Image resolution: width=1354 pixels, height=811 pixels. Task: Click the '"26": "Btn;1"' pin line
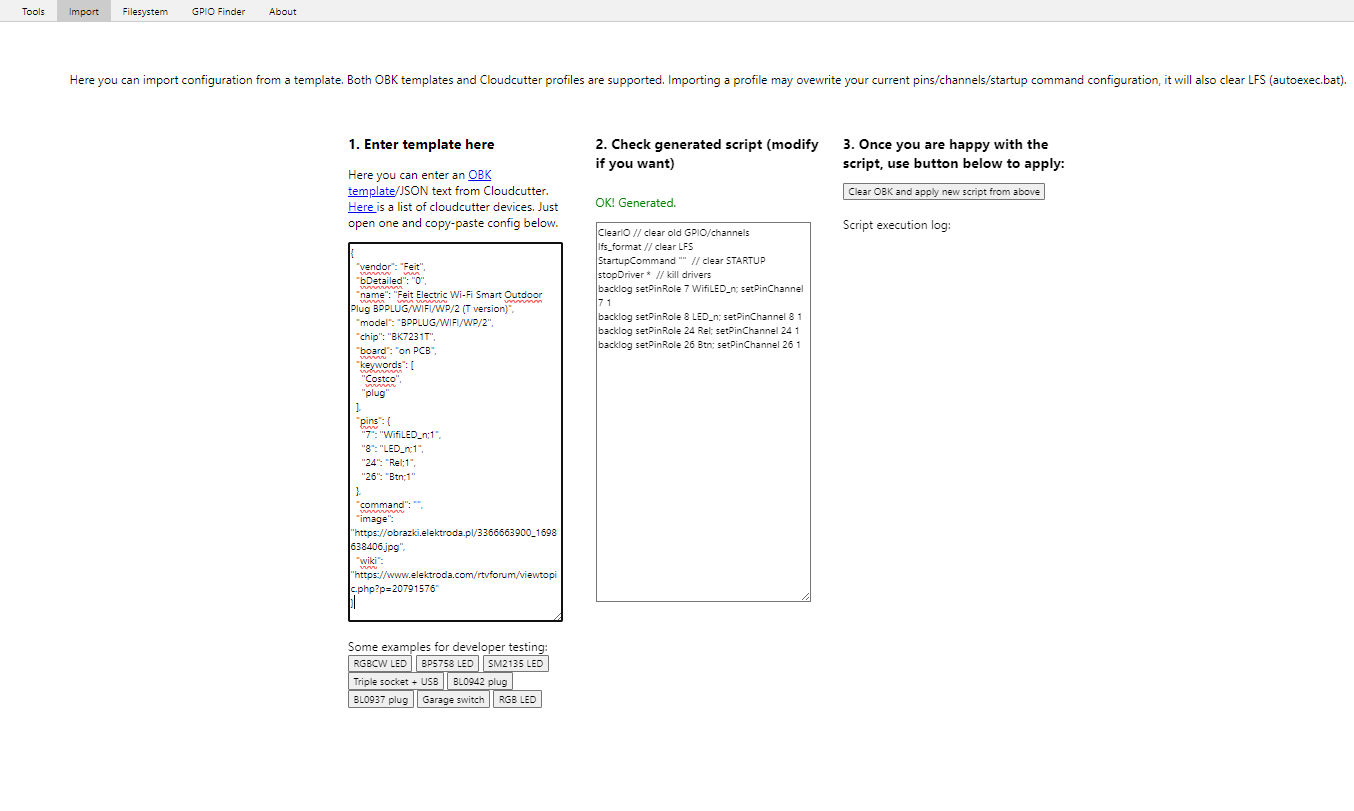tap(387, 477)
